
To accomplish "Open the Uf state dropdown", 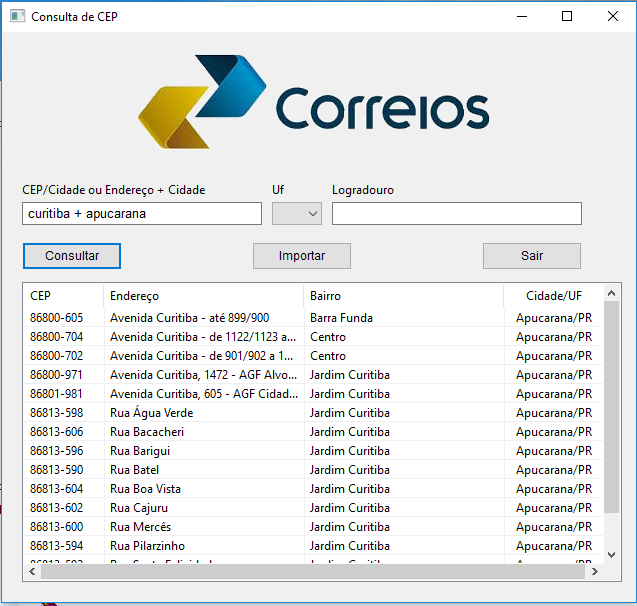I will point(297,214).
